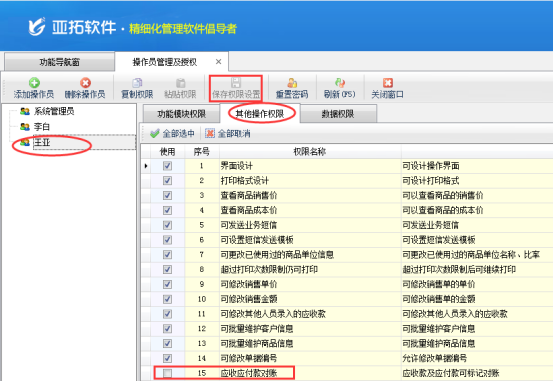Viewport: 554px width, 382px height.
Task: Toggle checkbox for 可修改销售单价 row 9
Action: coord(167,284)
